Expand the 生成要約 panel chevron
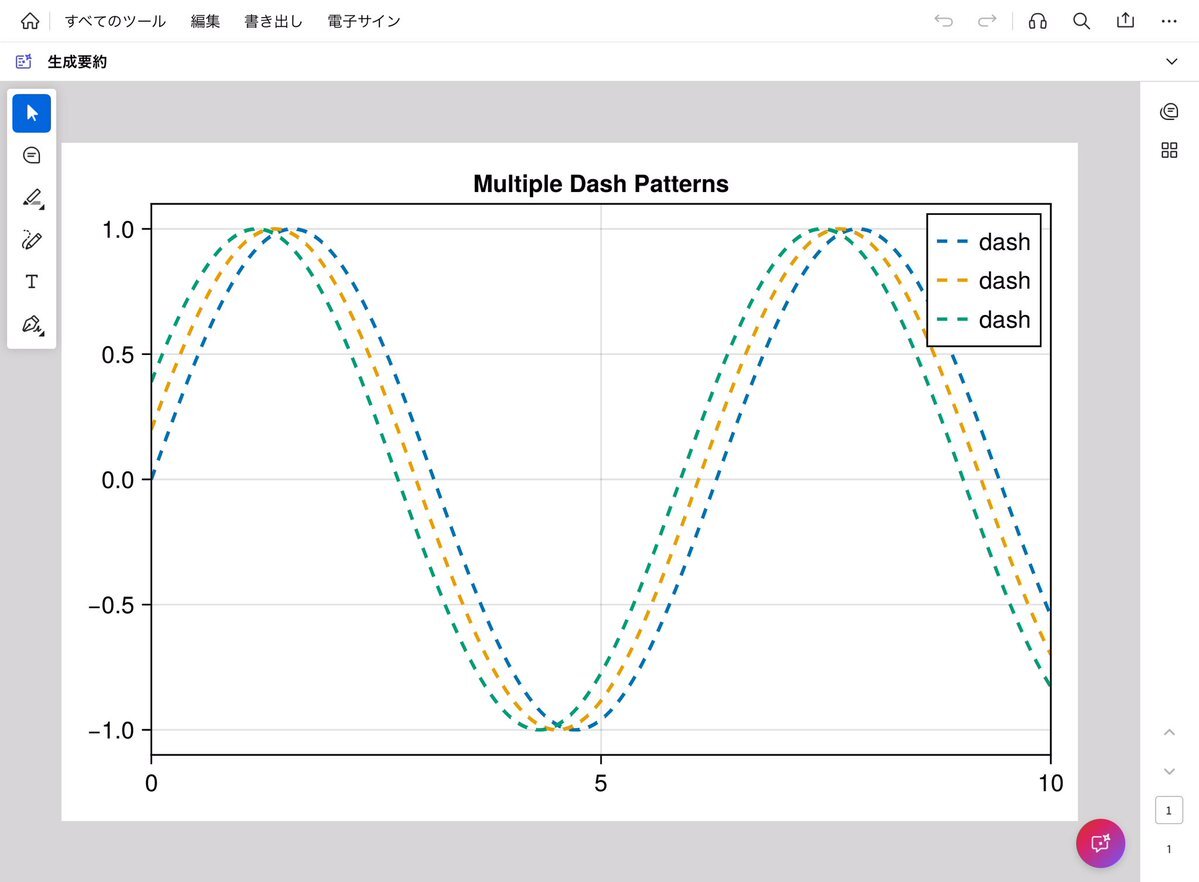The width and height of the screenshot is (1199, 882). coord(1172,62)
